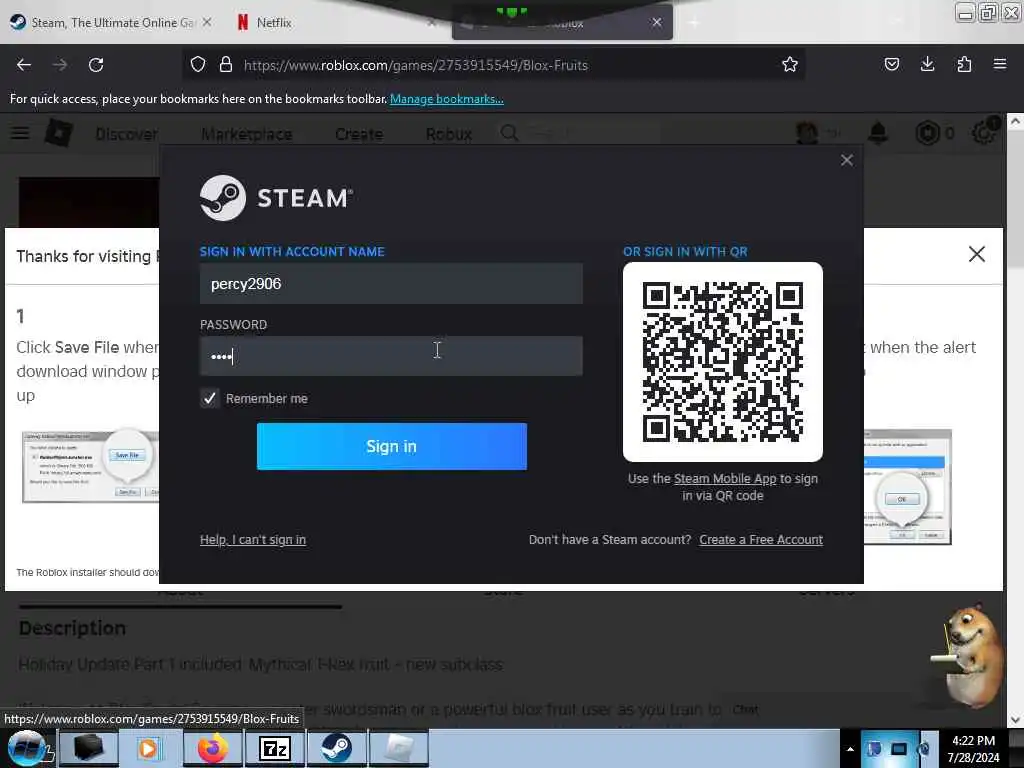
Task: Open Help, I can't sign in link
Action: (253, 539)
